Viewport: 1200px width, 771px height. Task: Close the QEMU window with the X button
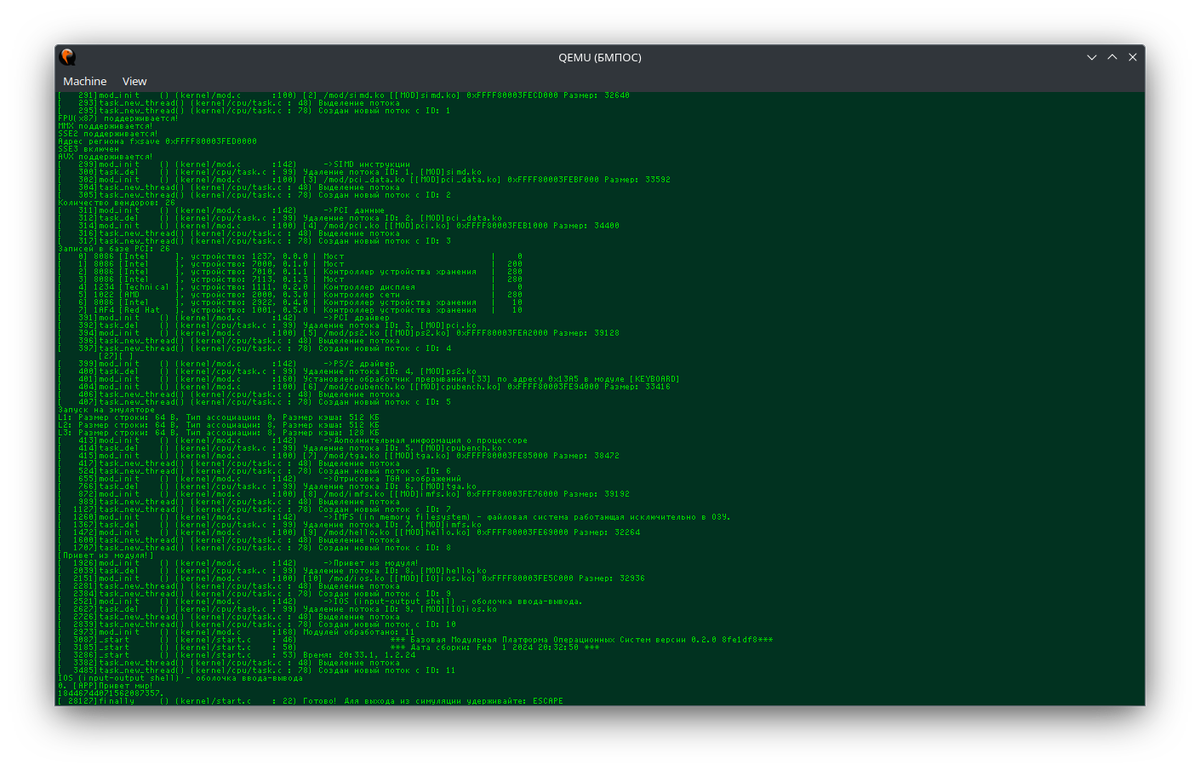1133,57
